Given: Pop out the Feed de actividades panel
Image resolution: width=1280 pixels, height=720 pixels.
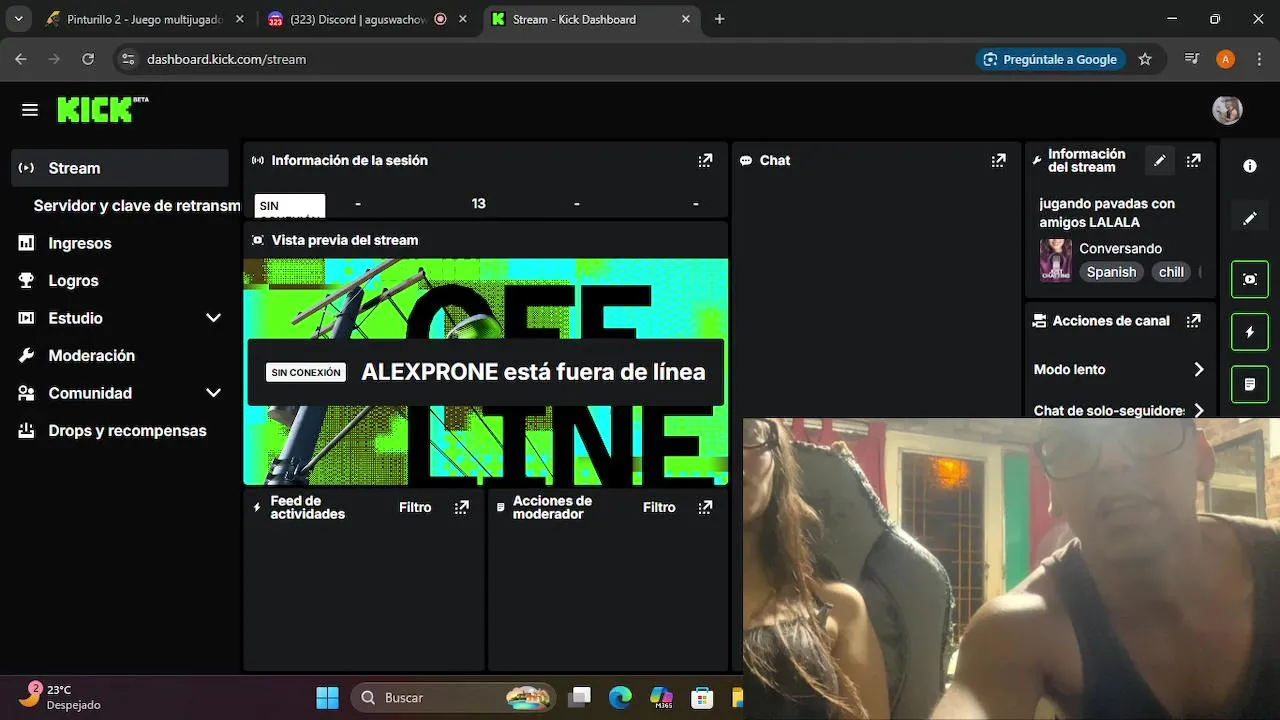Looking at the screenshot, I should coord(461,507).
